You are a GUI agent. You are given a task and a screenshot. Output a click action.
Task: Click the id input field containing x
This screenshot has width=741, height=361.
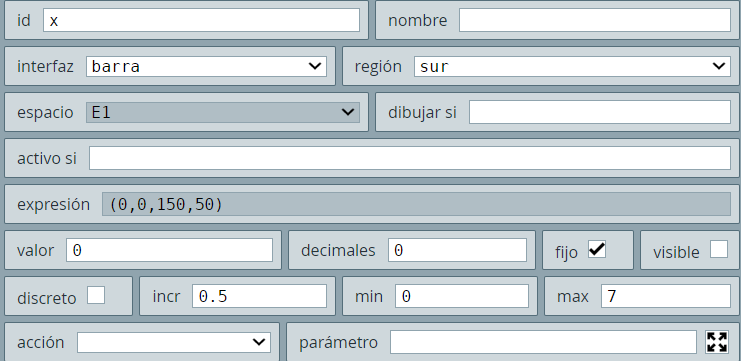[201, 20]
